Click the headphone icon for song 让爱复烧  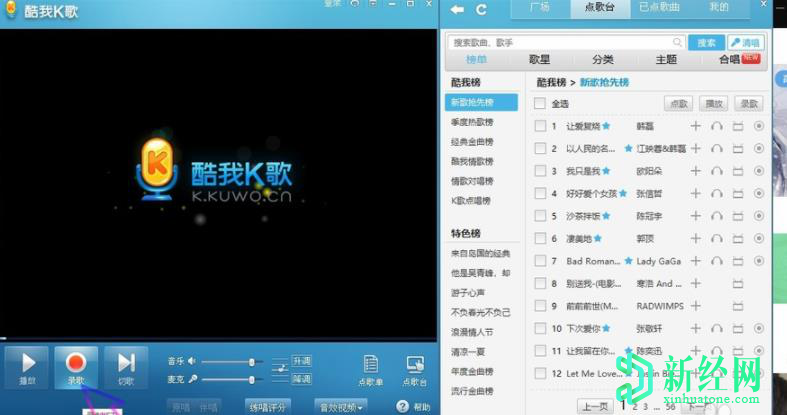pyautogui.click(x=717, y=126)
